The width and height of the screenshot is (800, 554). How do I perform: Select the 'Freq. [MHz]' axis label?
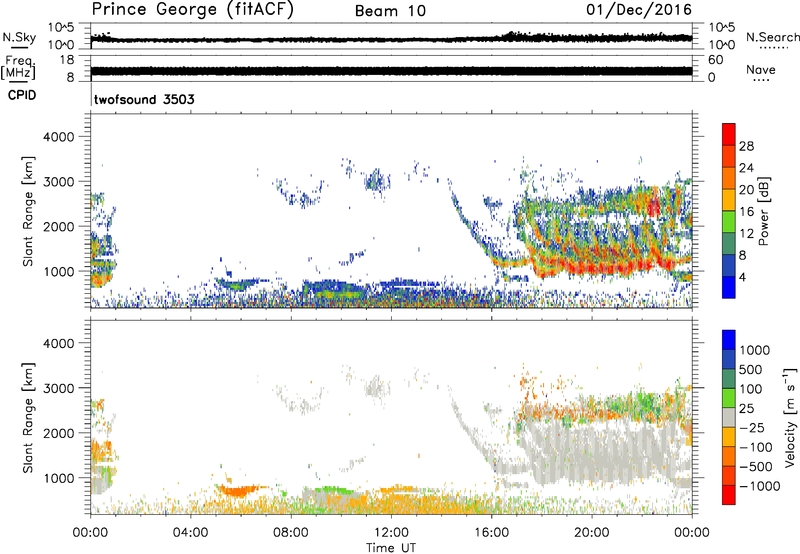[18, 67]
